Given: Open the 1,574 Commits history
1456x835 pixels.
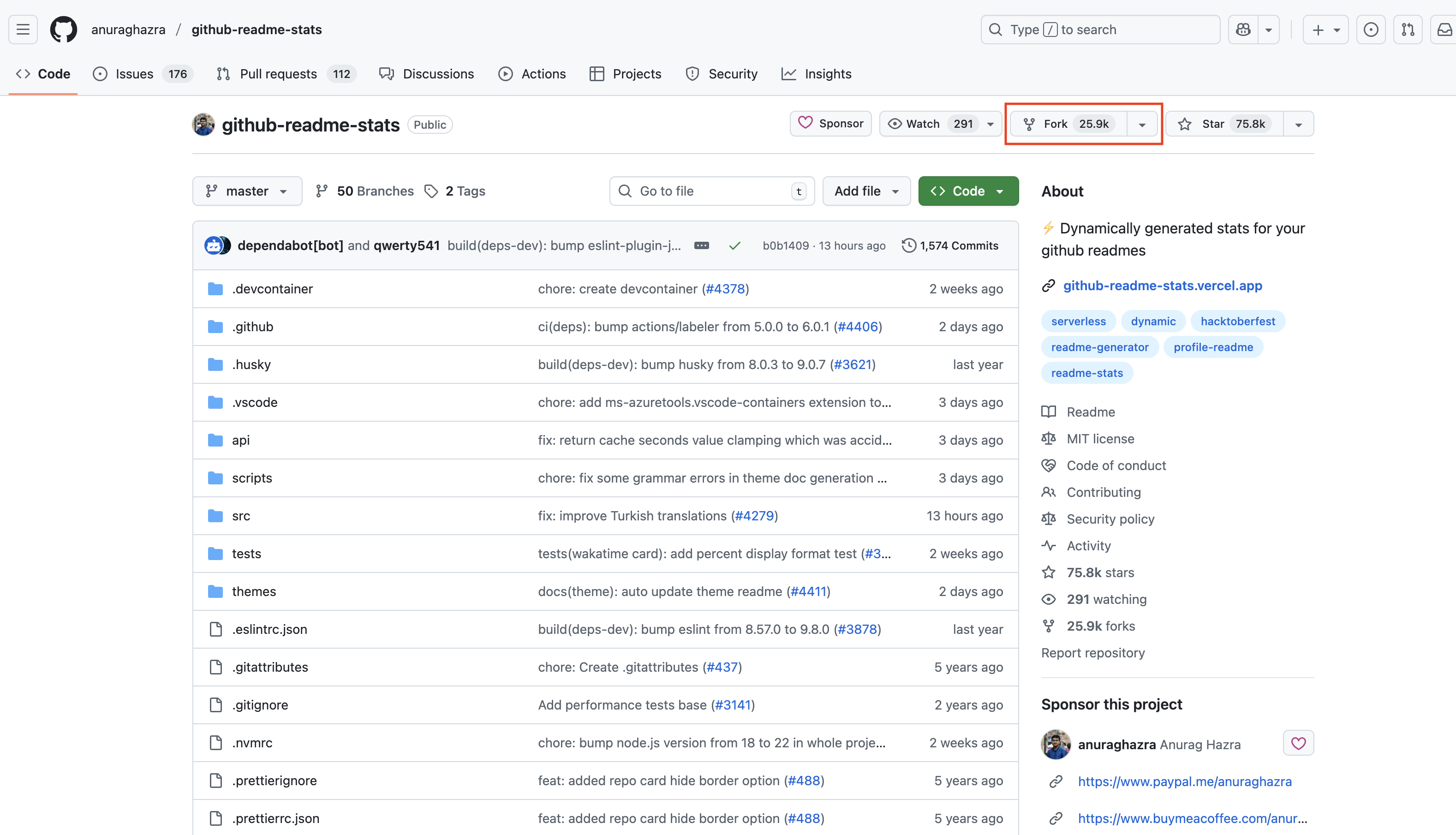Looking at the screenshot, I should click(950, 245).
